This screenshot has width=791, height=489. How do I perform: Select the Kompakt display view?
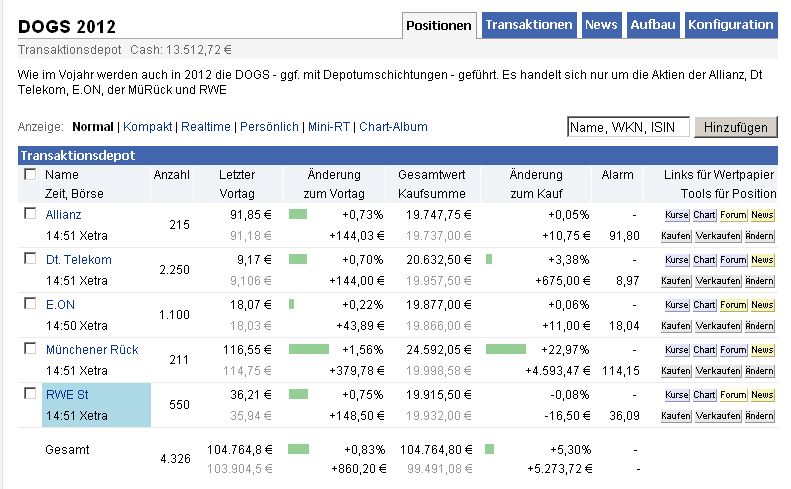coord(148,127)
